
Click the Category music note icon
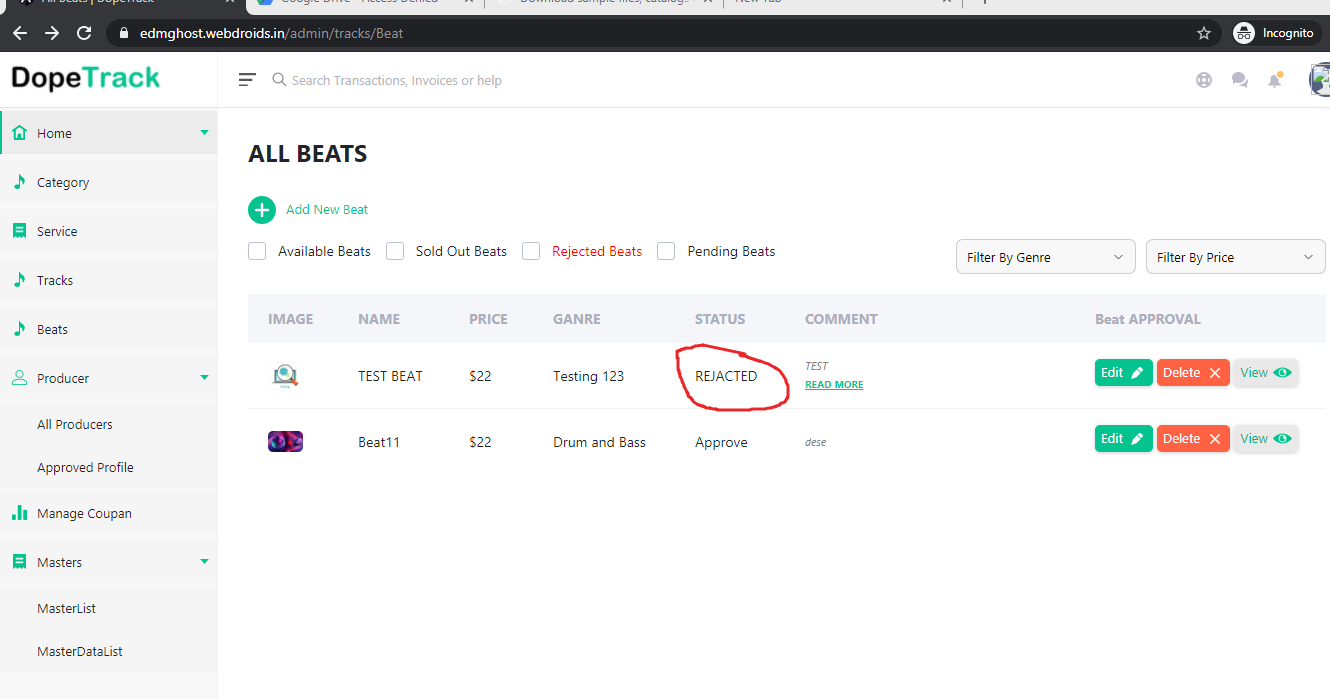pyautogui.click(x=19, y=182)
